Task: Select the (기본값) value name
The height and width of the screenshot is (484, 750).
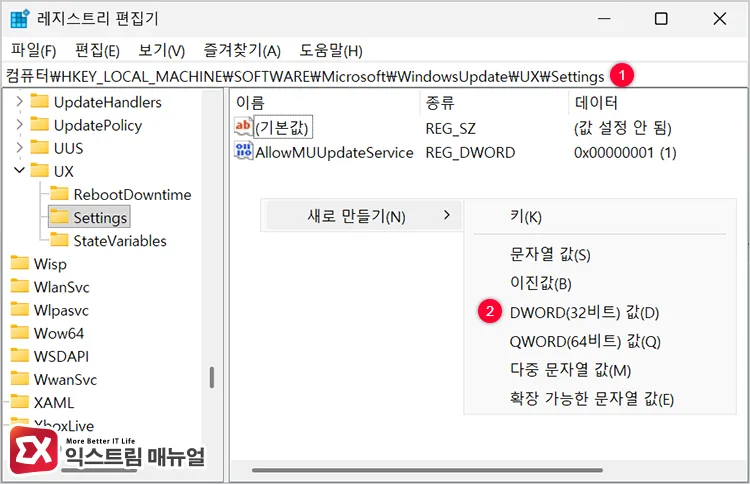Action: (282, 128)
